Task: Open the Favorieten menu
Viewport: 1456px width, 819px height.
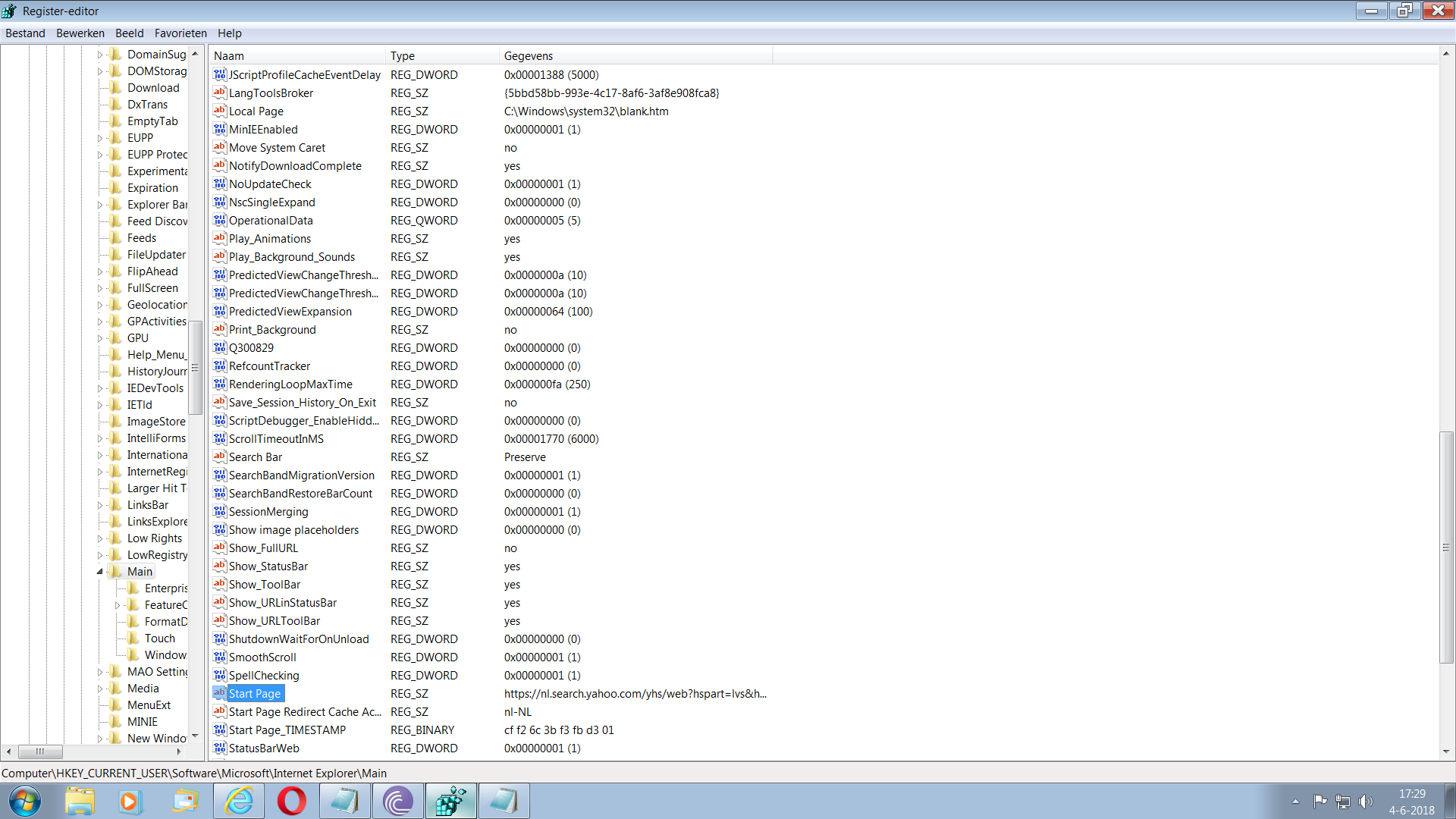Action: point(180,33)
